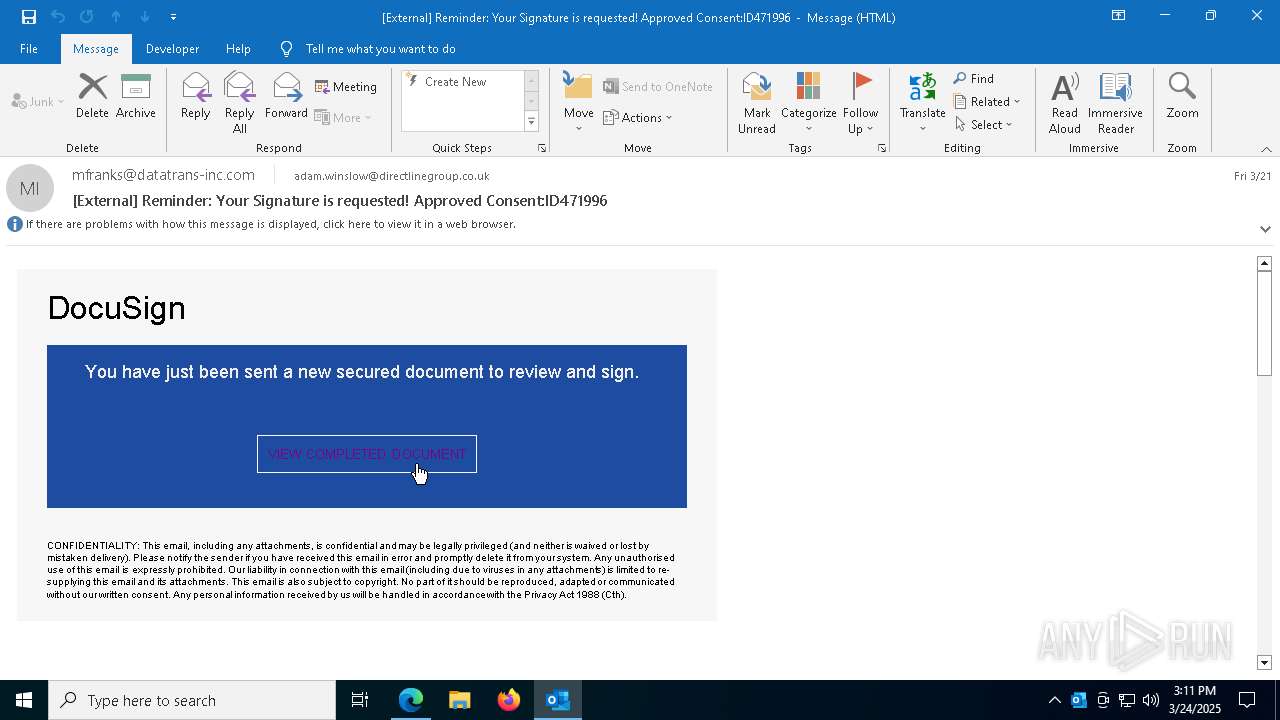Image resolution: width=1280 pixels, height=720 pixels.
Task: Open the Follow Up flag menu
Action: pyautogui.click(x=860, y=102)
